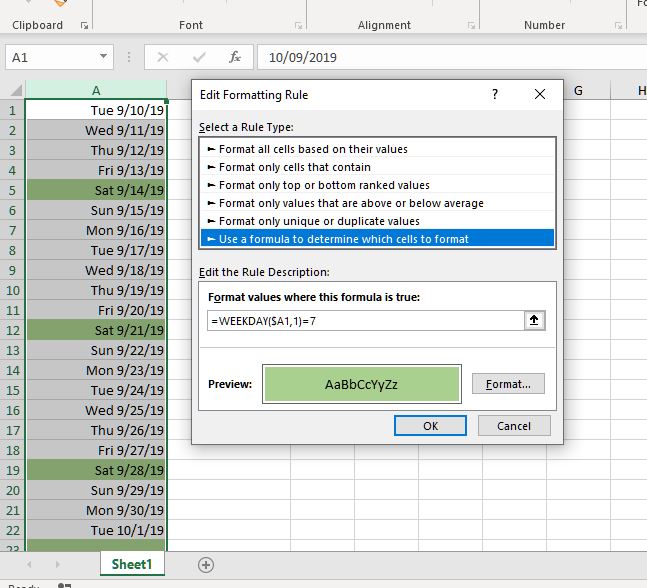Screen dimensions: 647x588
Task: Switch to the Sheet1 tab
Action: 132,564
